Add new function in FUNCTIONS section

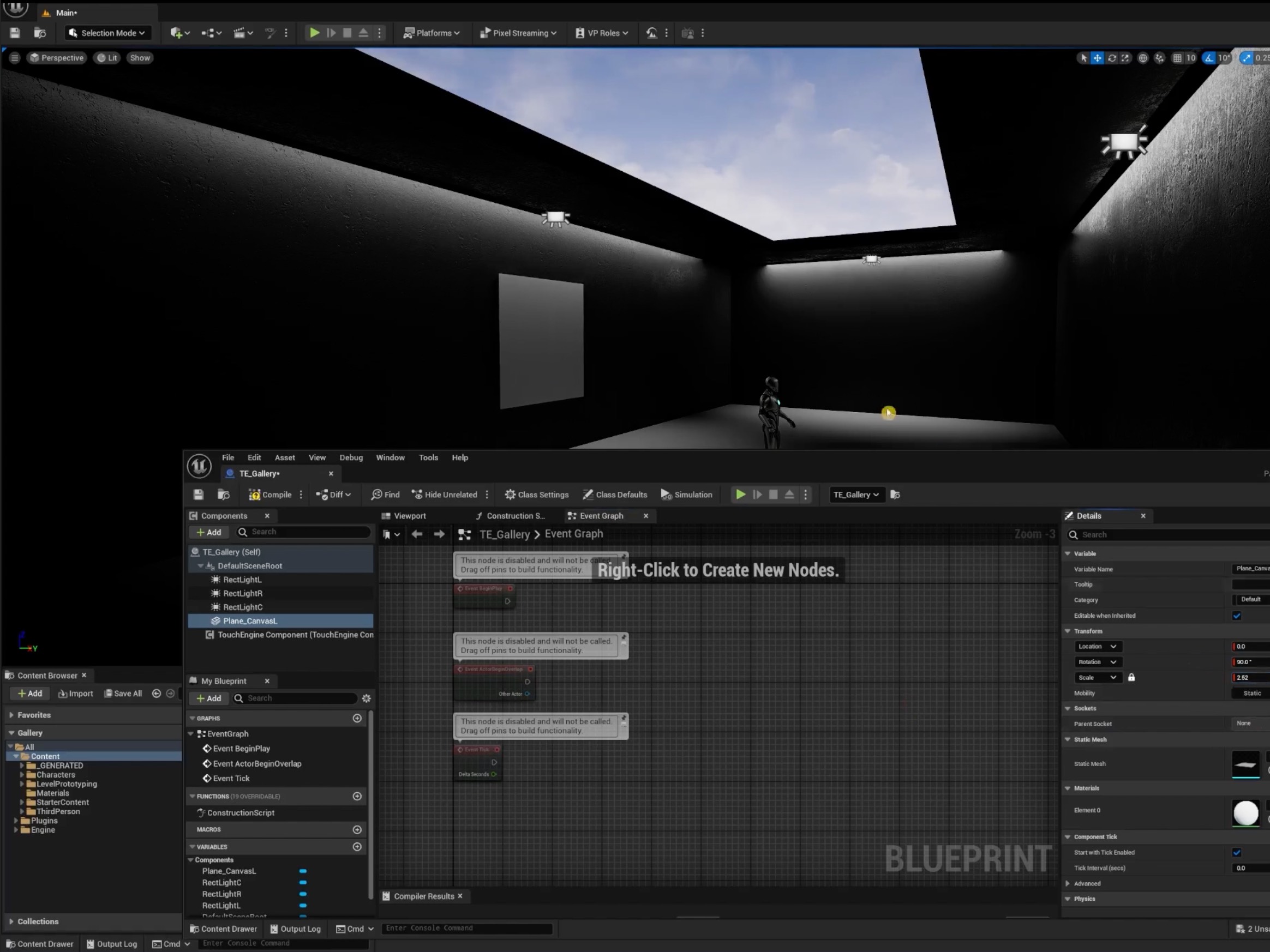coord(357,797)
